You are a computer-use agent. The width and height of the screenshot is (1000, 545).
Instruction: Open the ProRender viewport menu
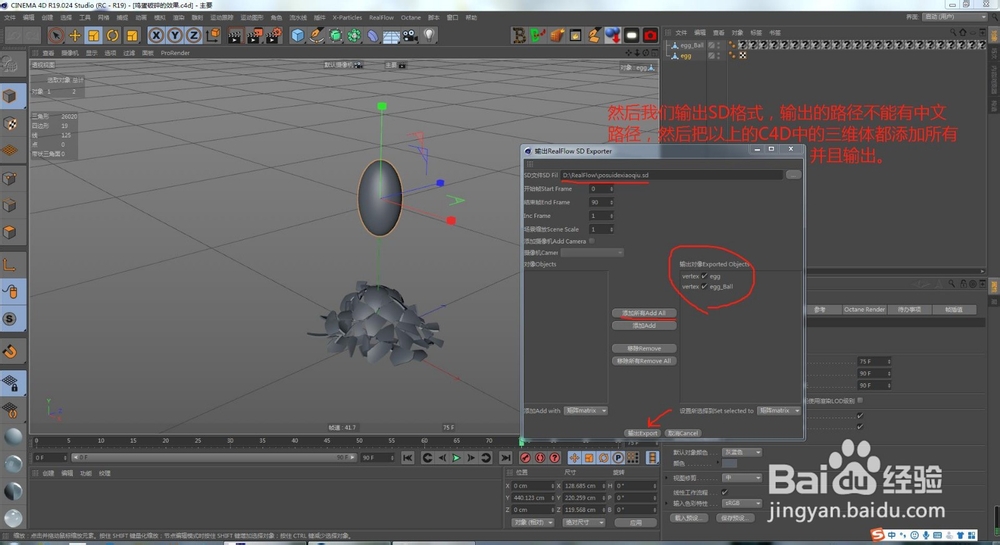(175, 53)
